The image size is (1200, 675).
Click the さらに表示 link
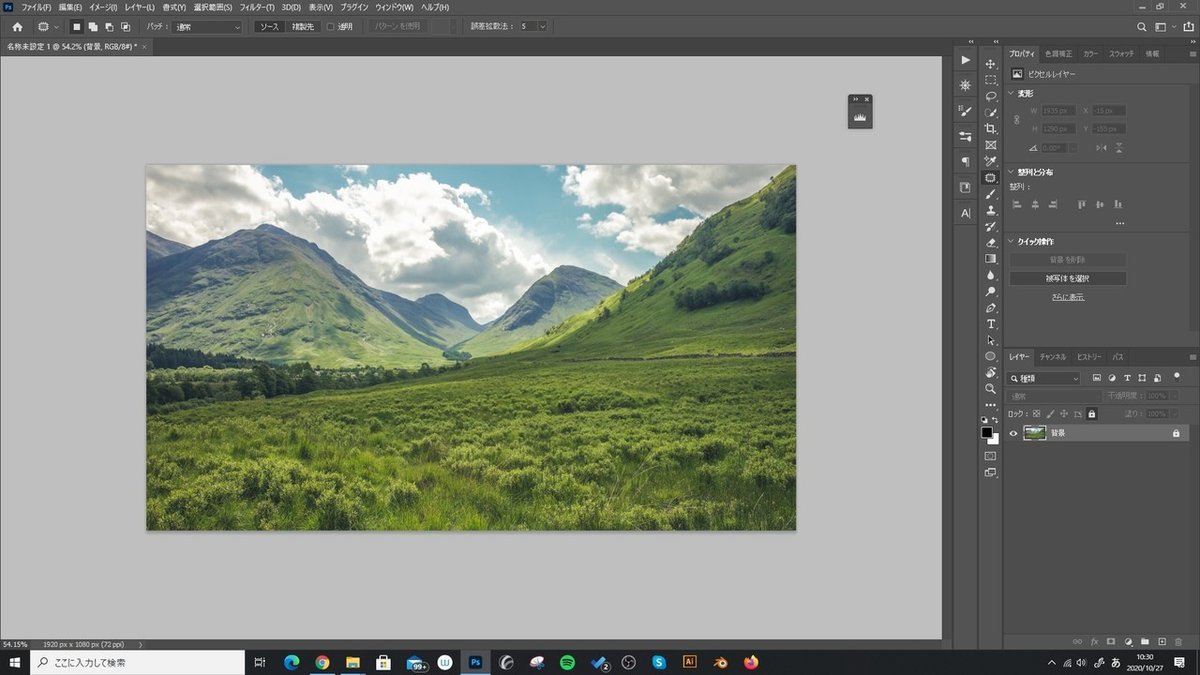(1068, 297)
